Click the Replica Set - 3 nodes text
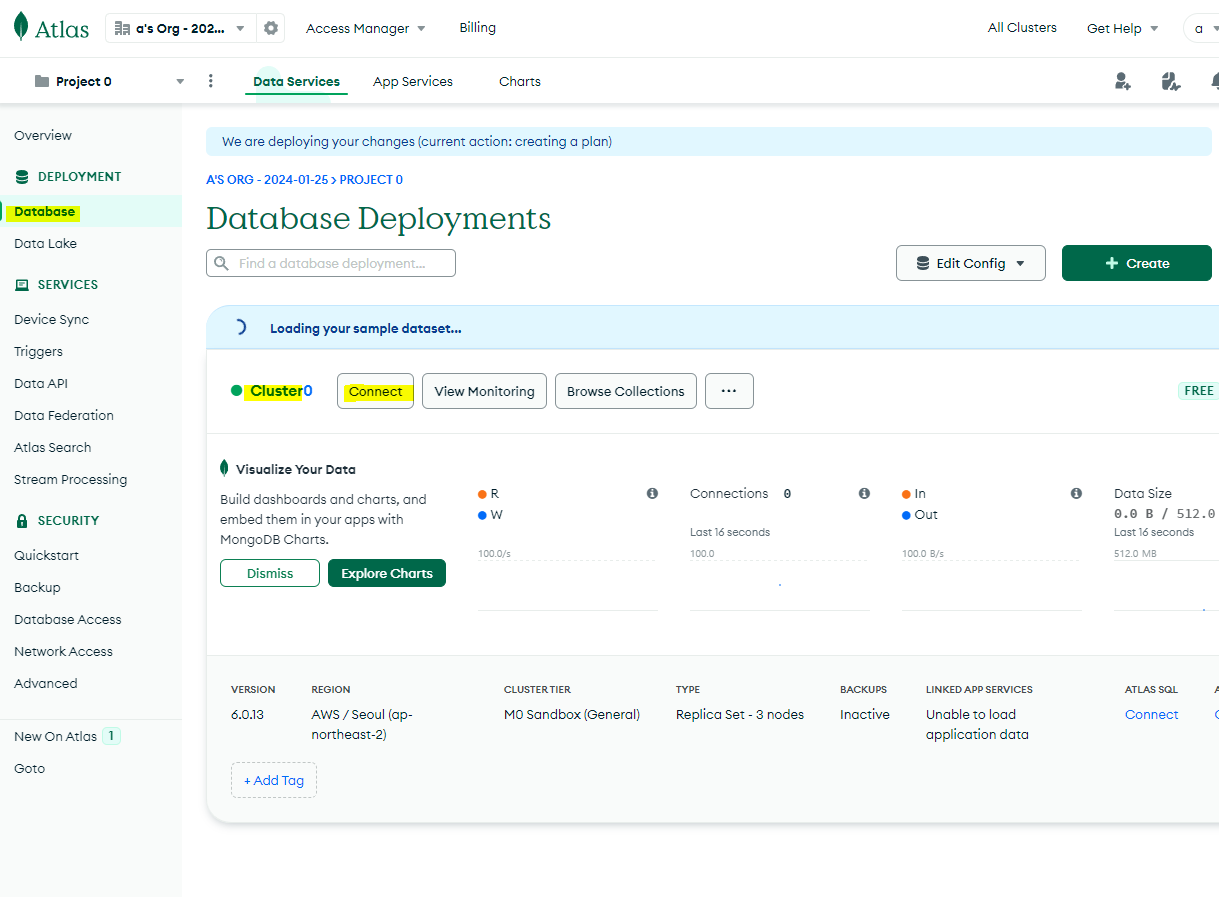 pyautogui.click(x=740, y=714)
